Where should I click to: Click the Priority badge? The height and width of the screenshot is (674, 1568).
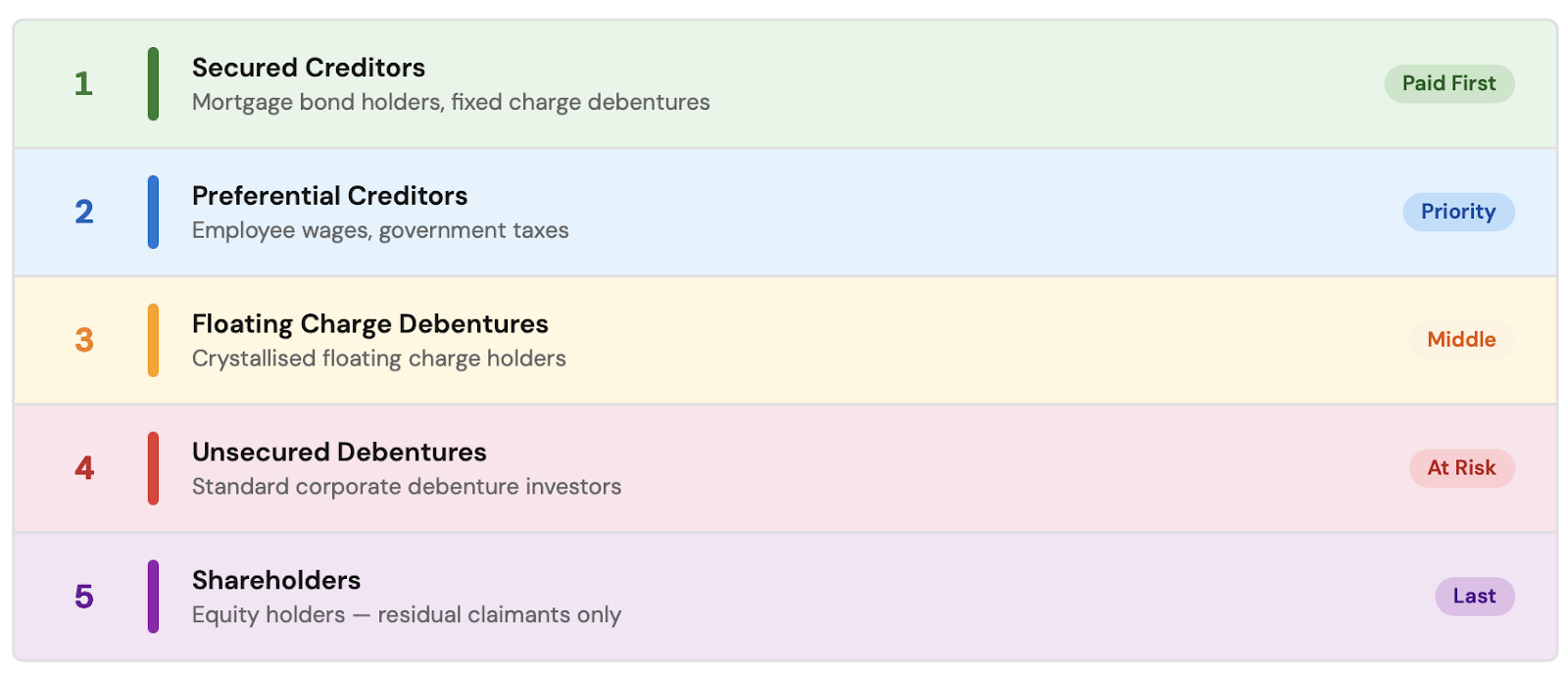[1458, 212]
